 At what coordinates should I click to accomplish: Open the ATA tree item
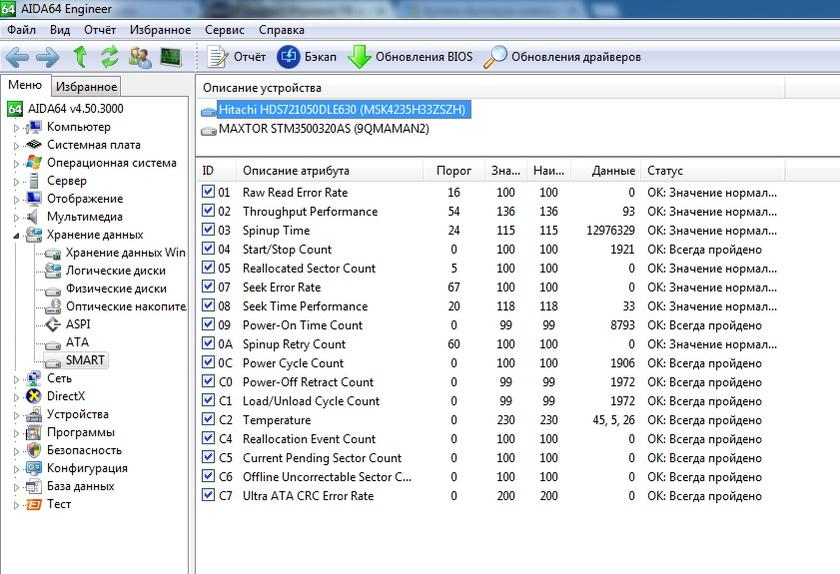click(77, 342)
